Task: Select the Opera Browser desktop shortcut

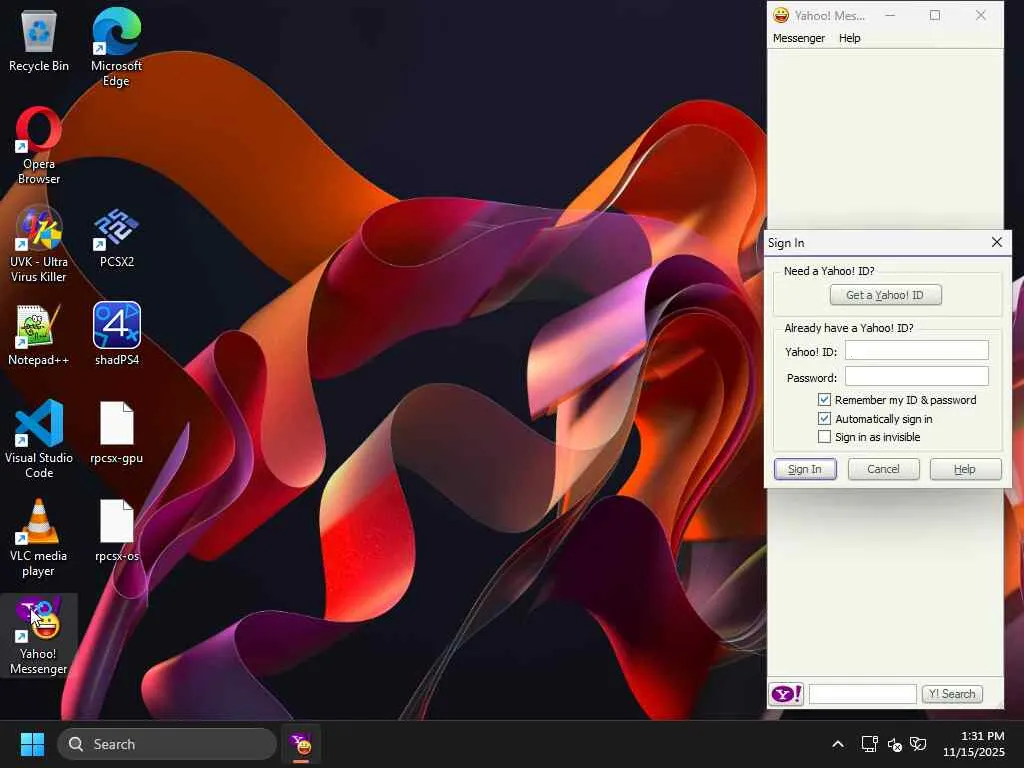Action: click(39, 145)
